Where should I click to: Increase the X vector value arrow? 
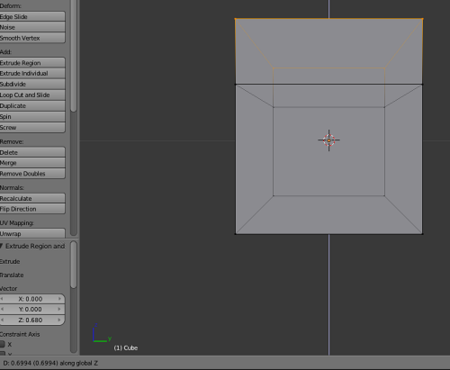pyautogui.click(x=60, y=299)
